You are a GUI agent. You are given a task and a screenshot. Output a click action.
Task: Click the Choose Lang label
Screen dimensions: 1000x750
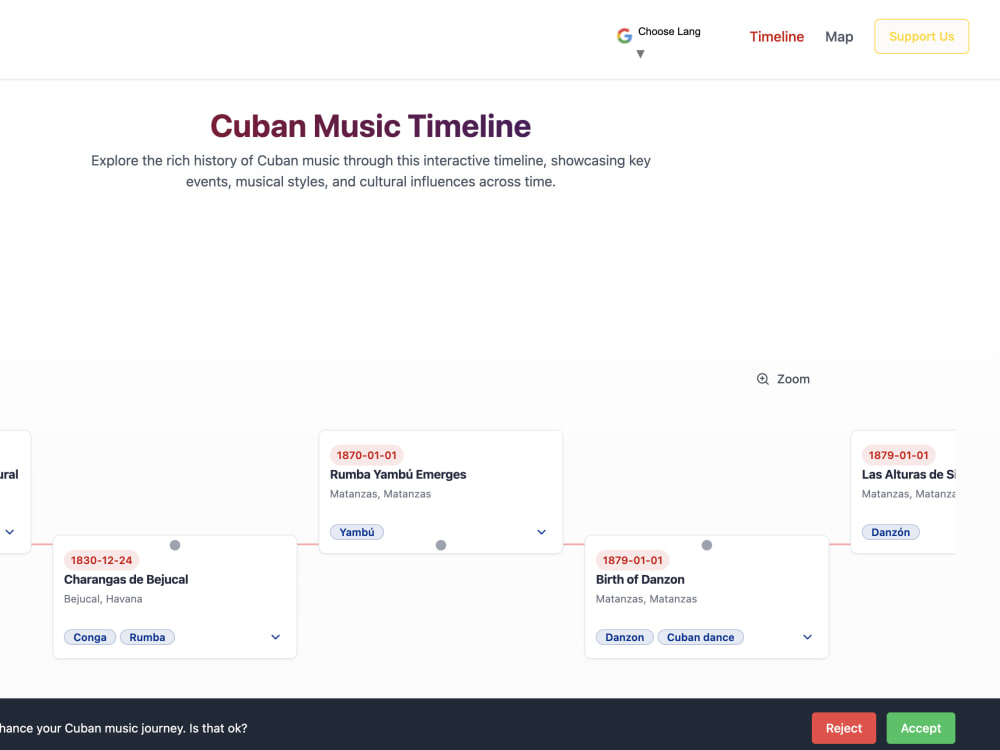pos(669,31)
